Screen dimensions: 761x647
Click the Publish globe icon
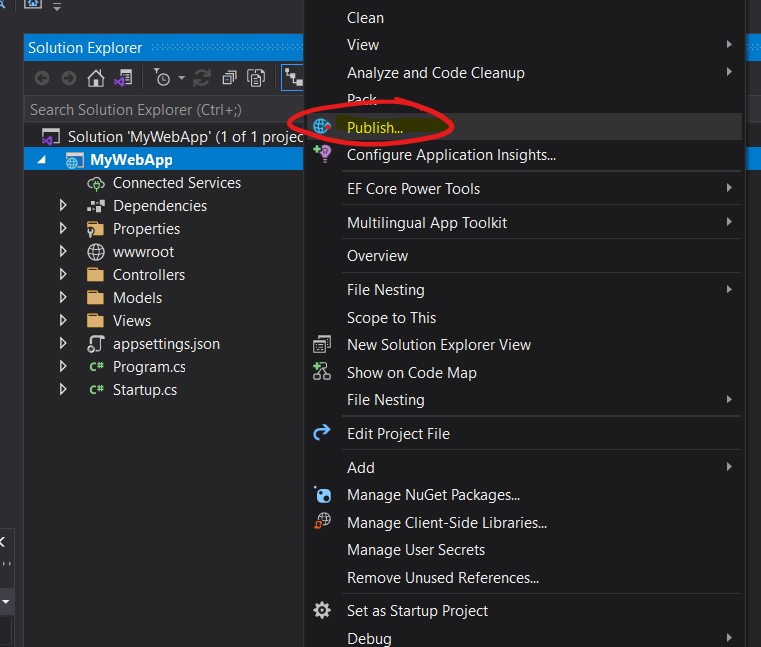pyautogui.click(x=321, y=126)
